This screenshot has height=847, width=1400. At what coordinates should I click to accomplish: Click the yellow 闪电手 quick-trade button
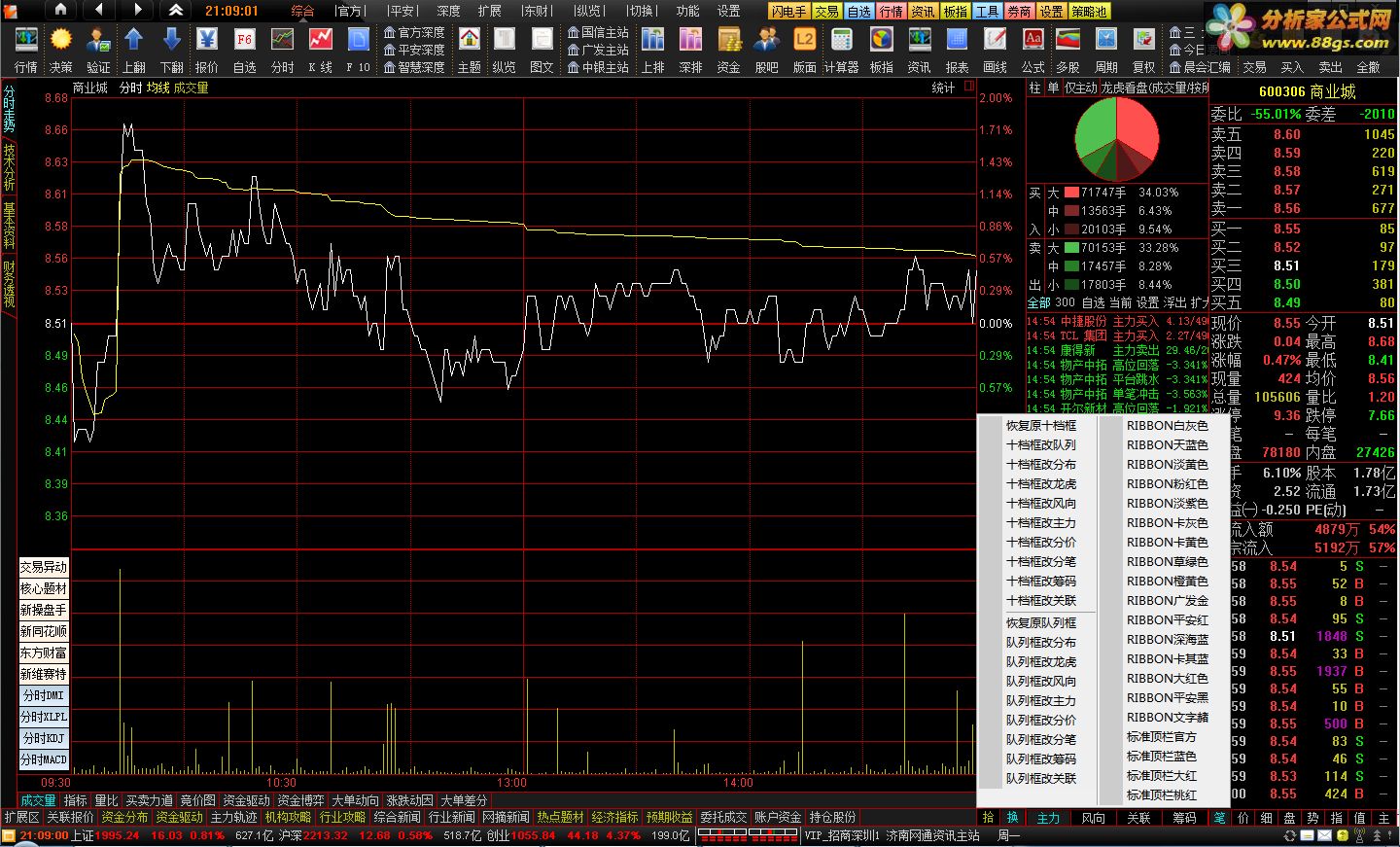coord(789,12)
